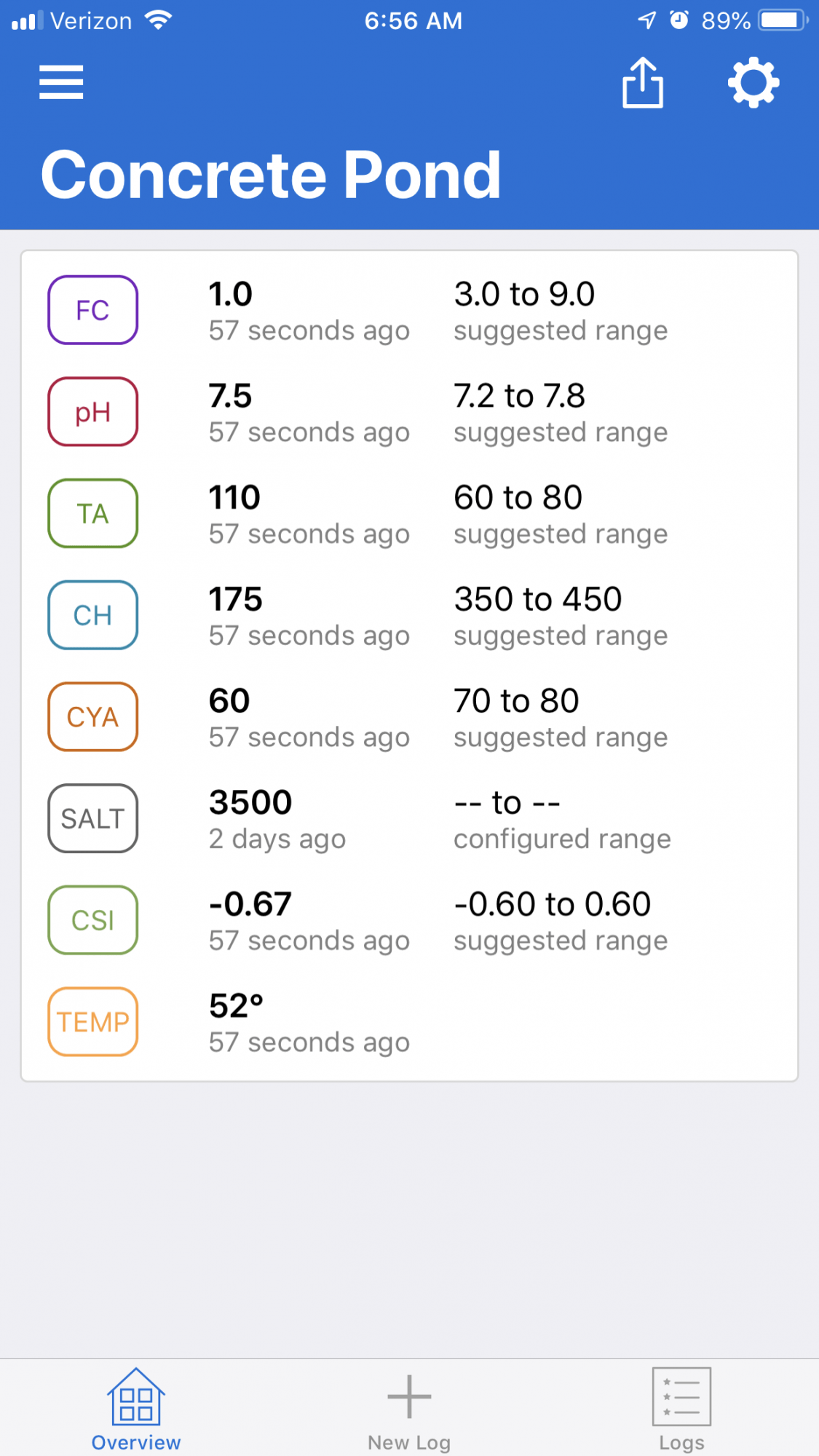The width and height of the screenshot is (819, 1456).
Task: Tap the temperature reading 52°
Action: click(236, 1006)
